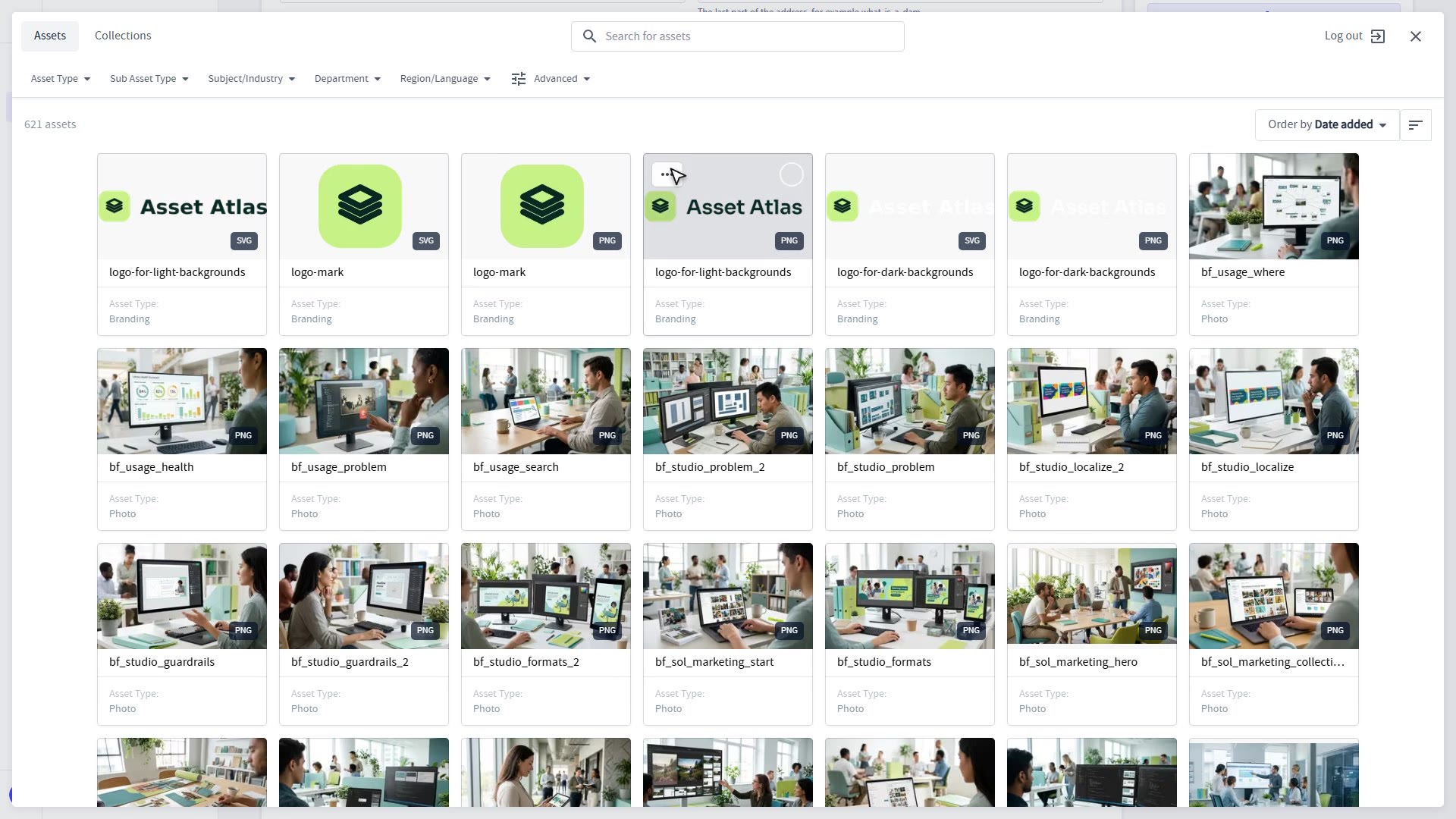Viewport: 1456px width, 819px height.
Task: Click the search magnifier icon
Action: pos(589,36)
